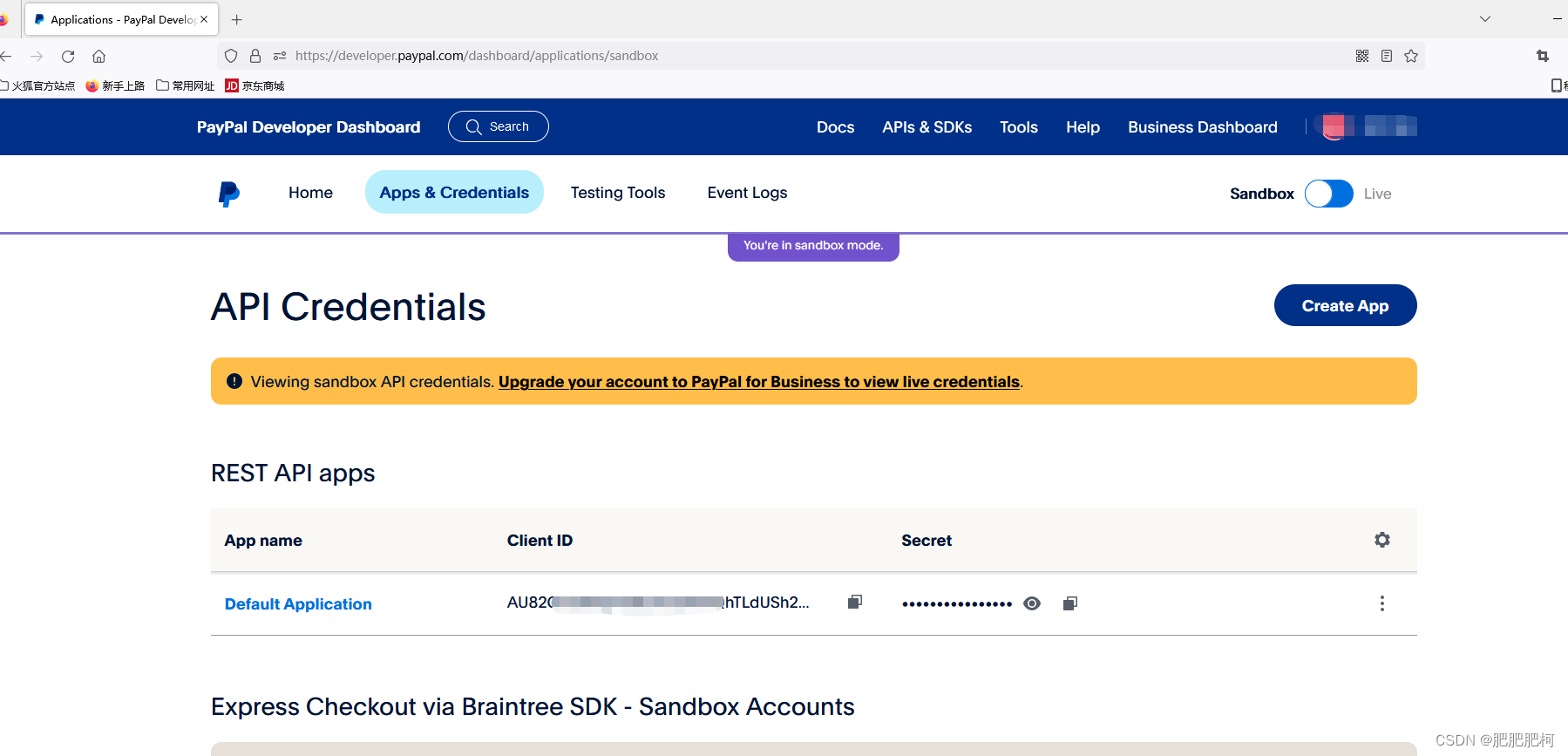Open the browser home page
1568x756 pixels.
99,56
